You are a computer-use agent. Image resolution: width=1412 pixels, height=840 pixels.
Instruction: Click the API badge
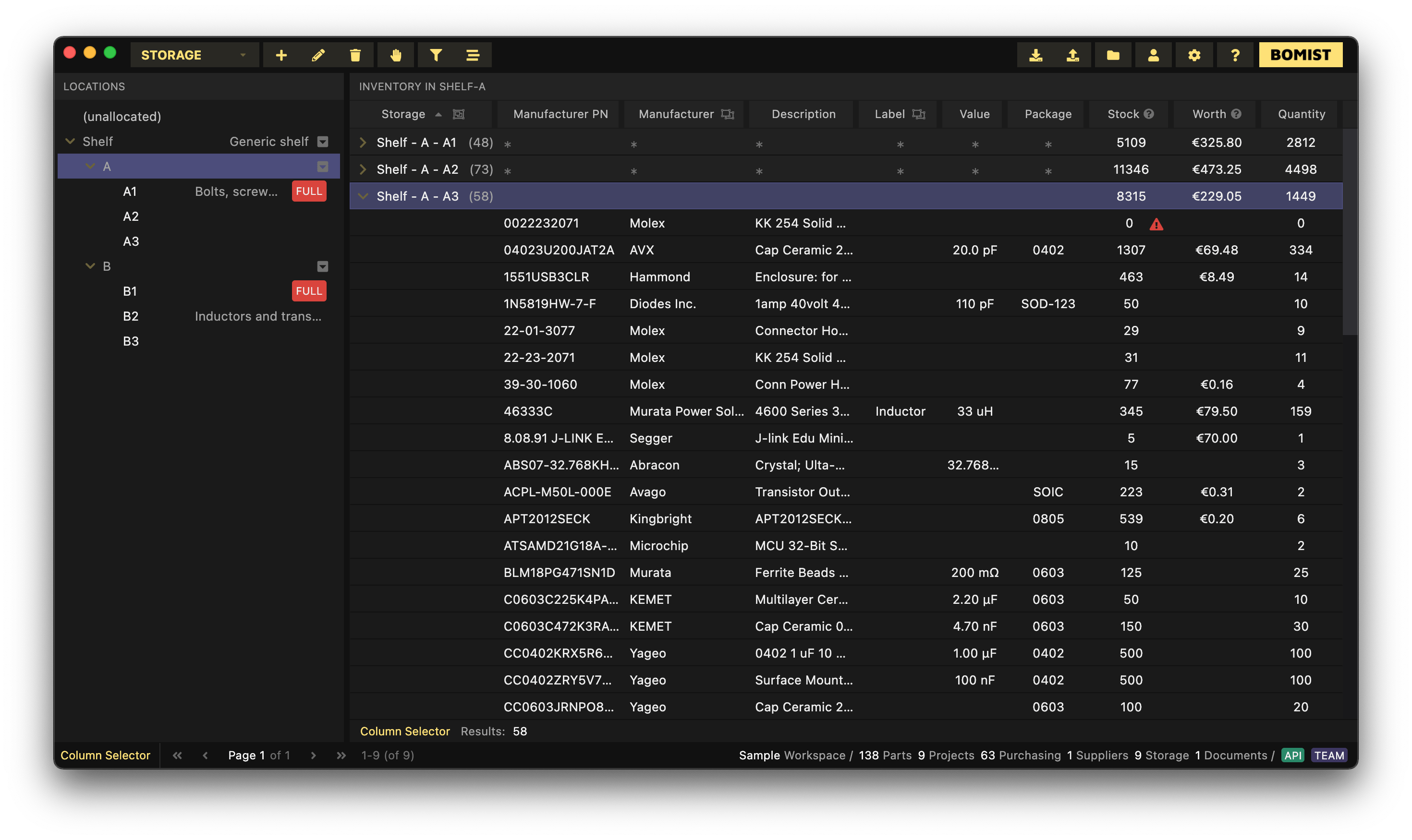click(1292, 755)
